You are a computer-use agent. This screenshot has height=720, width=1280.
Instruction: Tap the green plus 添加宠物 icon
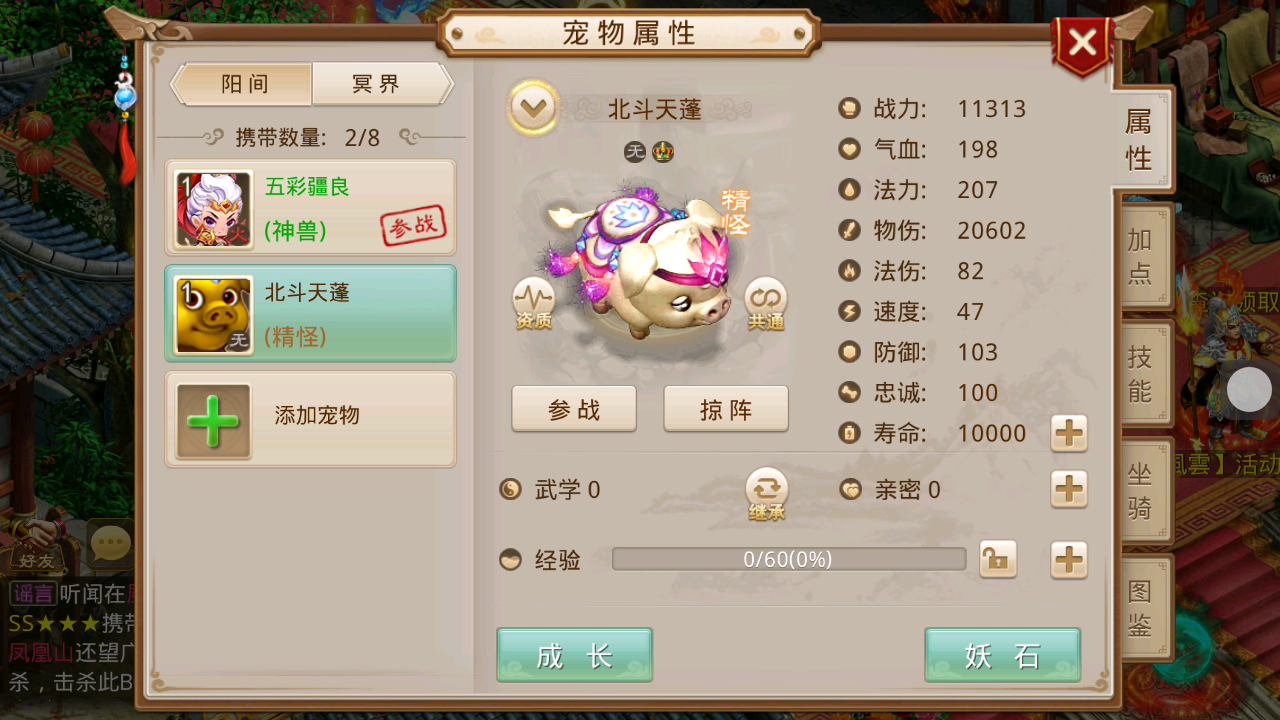pyautogui.click(x=214, y=421)
